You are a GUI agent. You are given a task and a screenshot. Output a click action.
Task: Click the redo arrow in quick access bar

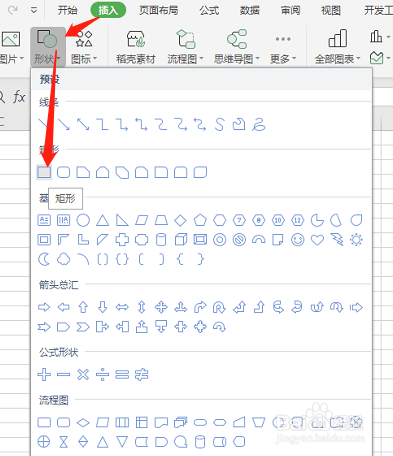(x=13, y=10)
